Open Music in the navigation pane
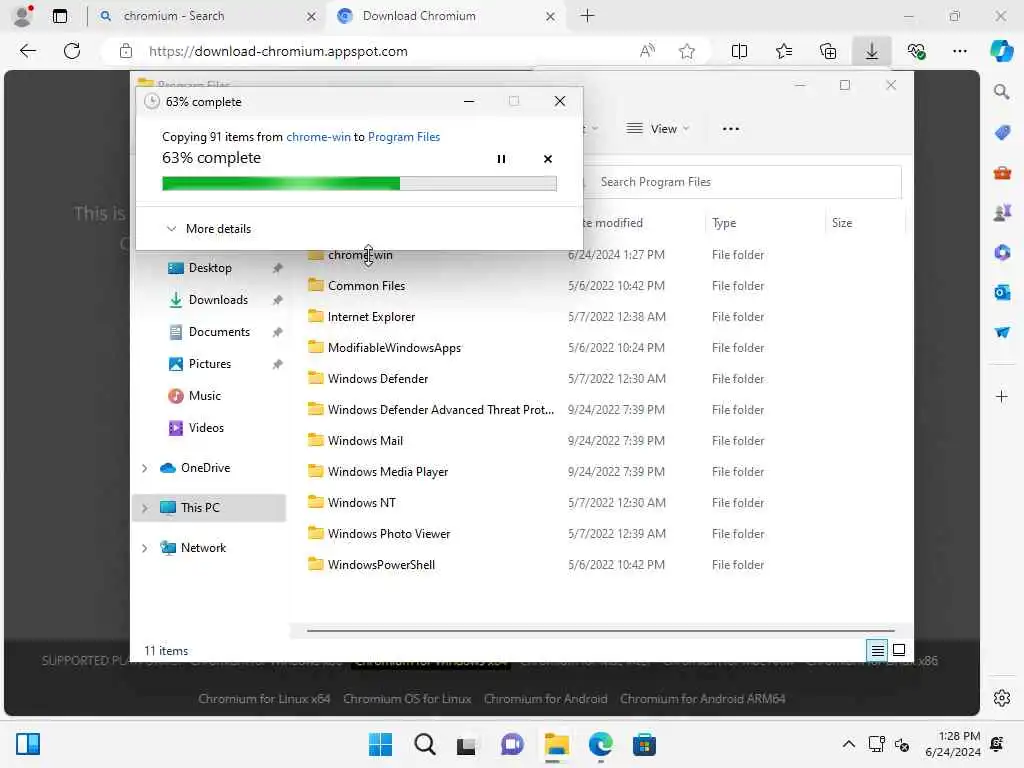Viewport: 1024px width, 768px height. (x=204, y=396)
